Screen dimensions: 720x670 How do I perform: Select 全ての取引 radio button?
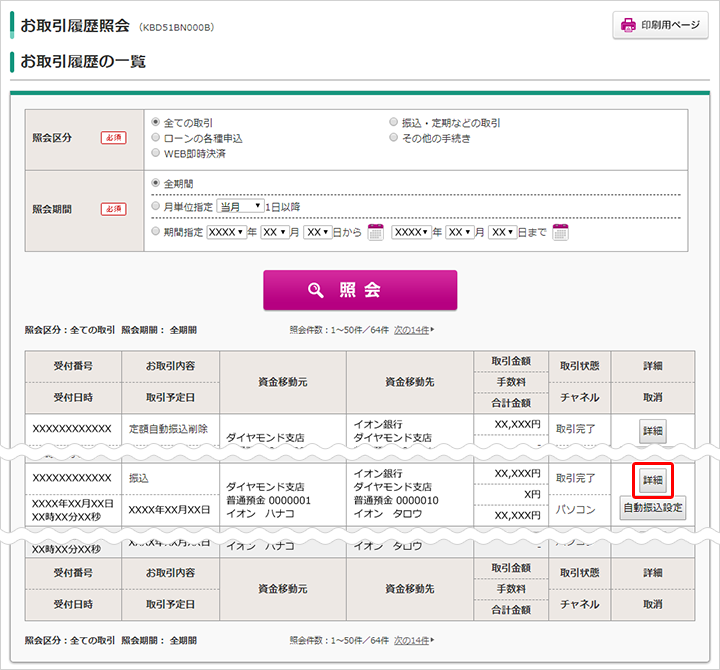(x=156, y=122)
